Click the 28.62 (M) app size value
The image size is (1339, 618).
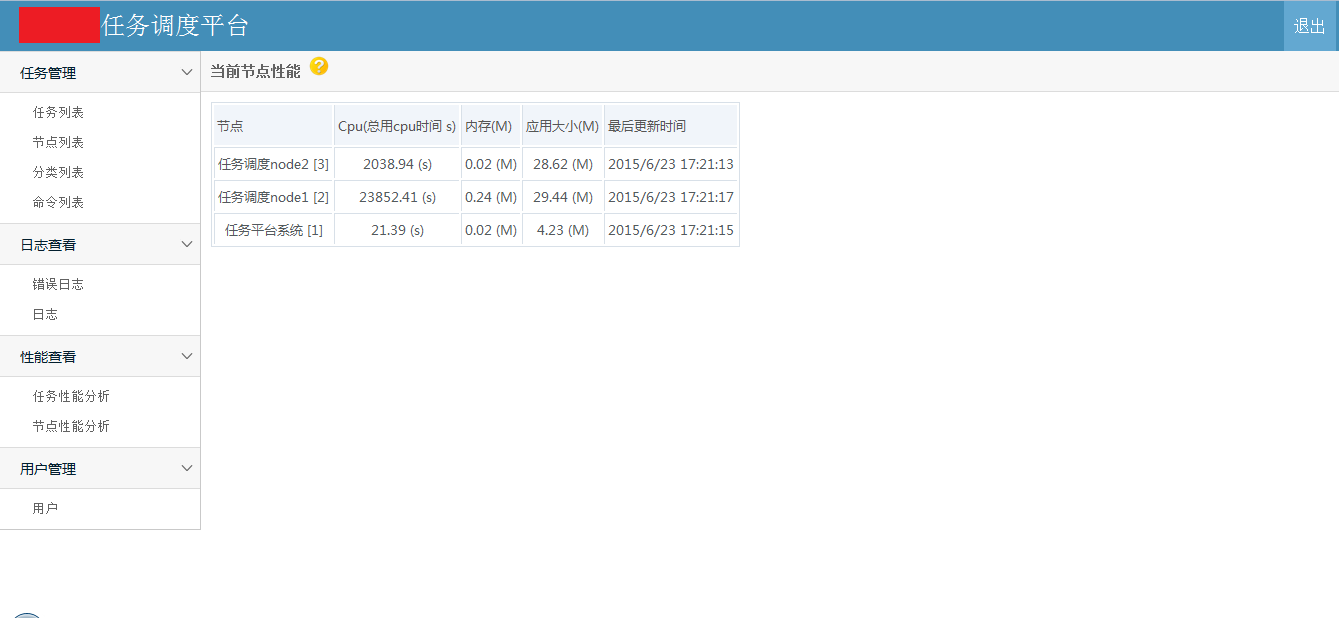click(563, 164)
